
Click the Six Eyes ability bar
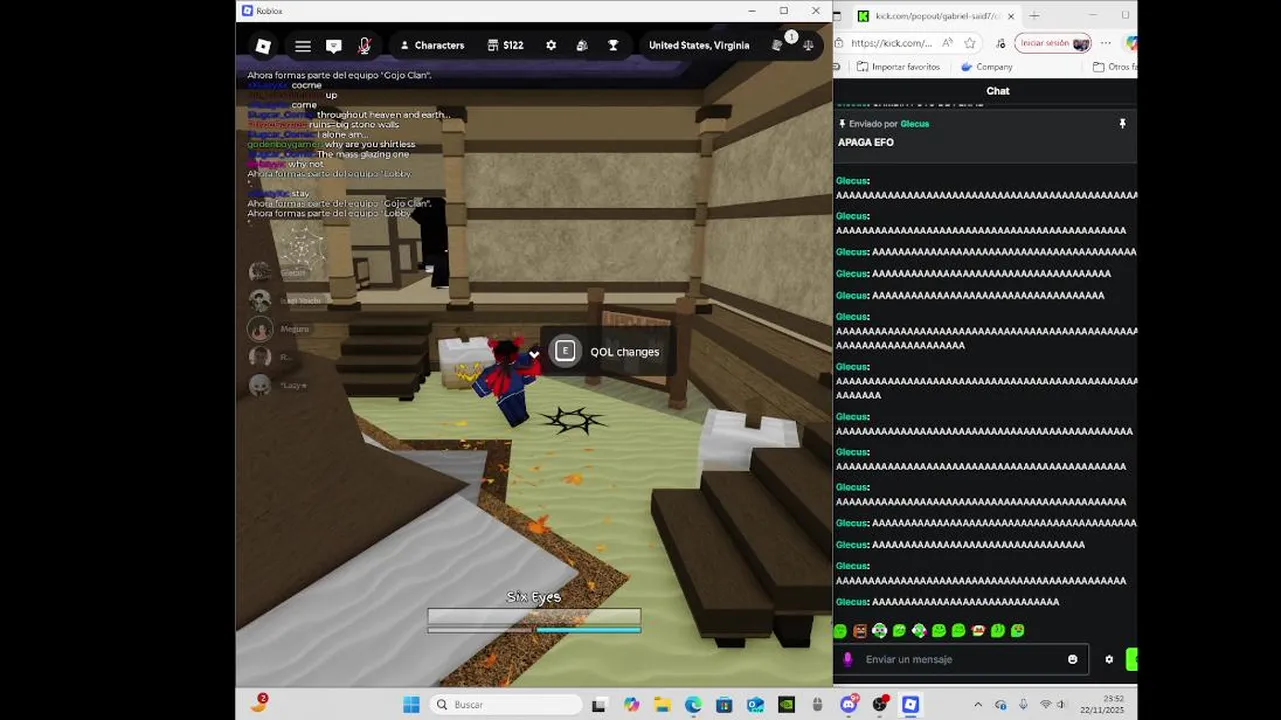click(x=534, y=616)
